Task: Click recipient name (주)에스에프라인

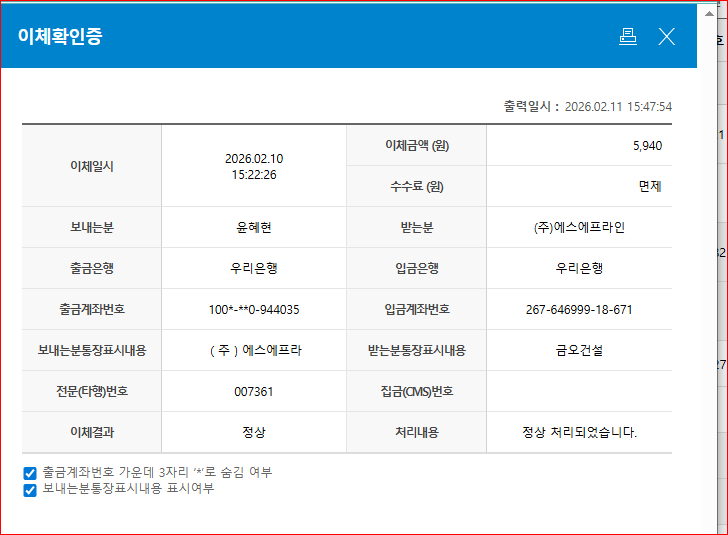Action: [579, 227]
